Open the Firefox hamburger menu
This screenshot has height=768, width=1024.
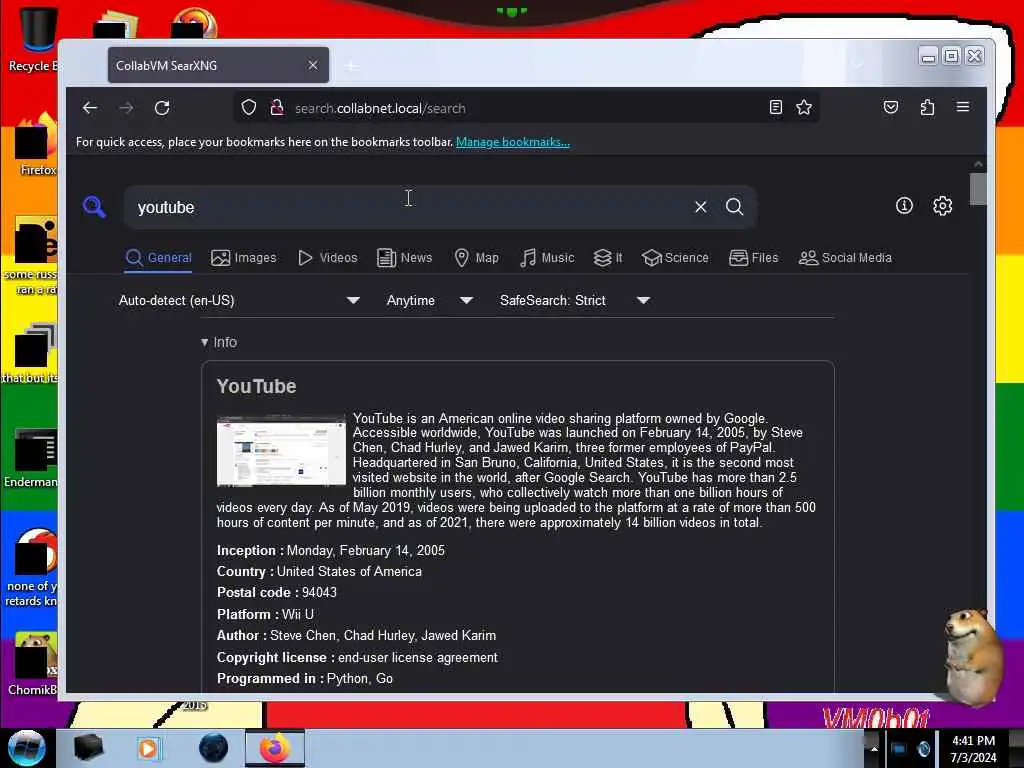963,107
